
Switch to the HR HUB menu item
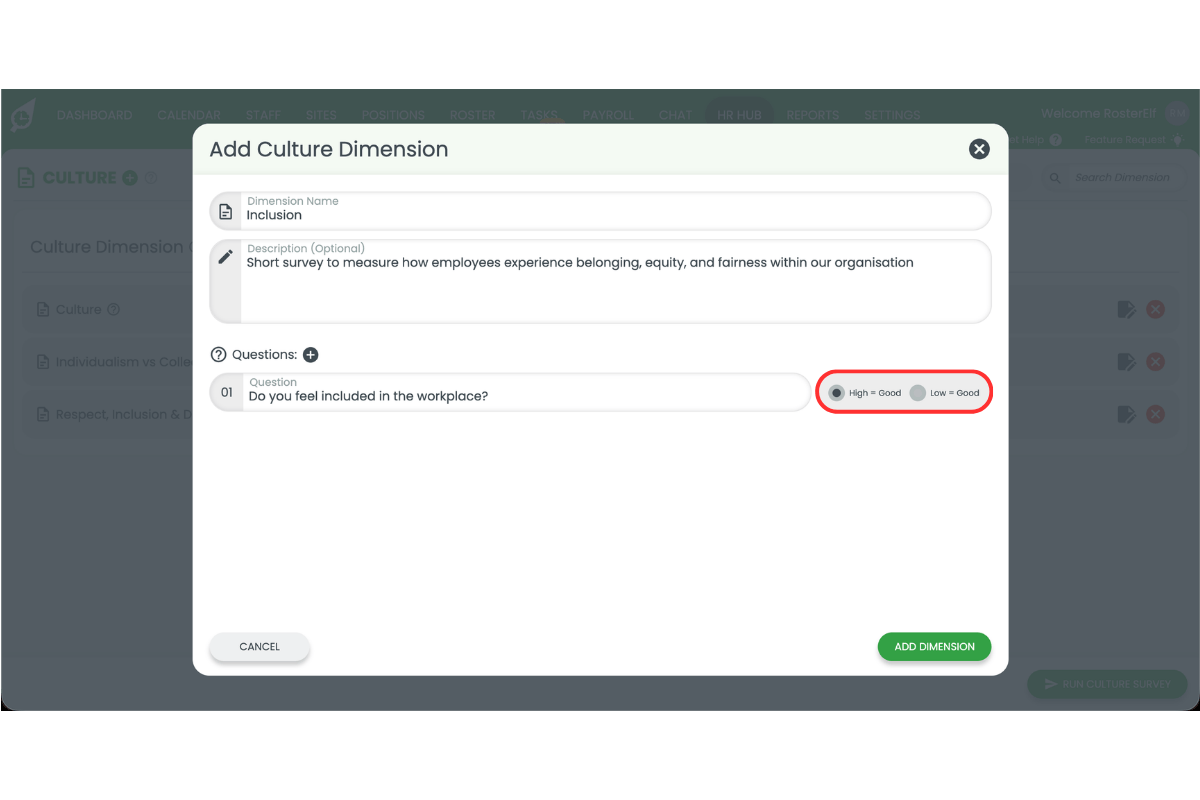[x=739, y=114]
